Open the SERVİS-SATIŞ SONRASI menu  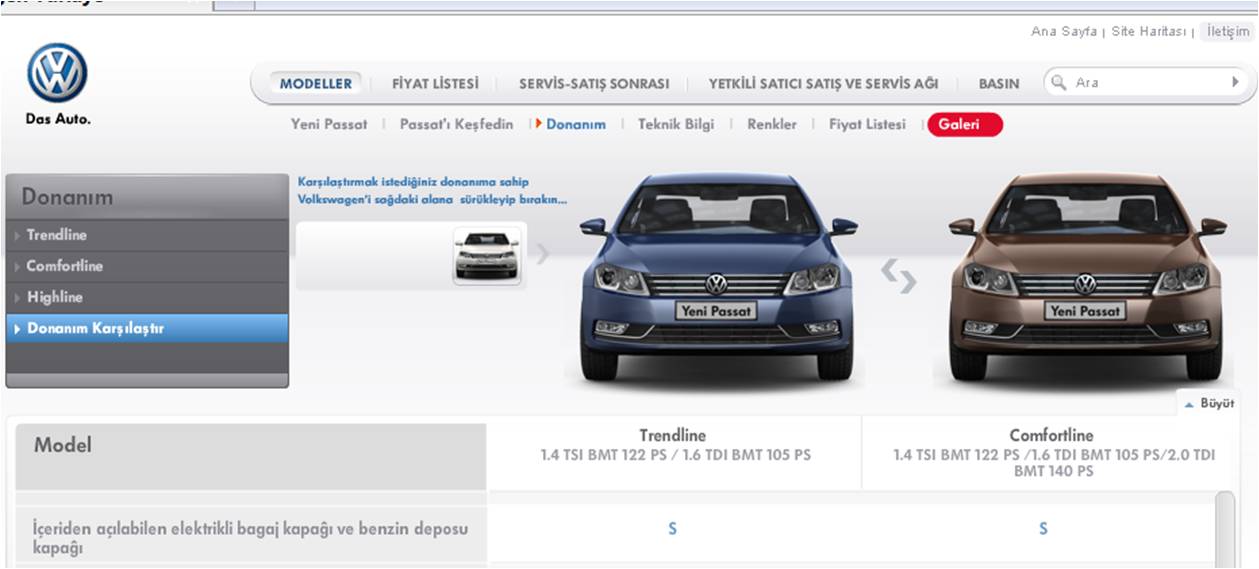(594, 84)
